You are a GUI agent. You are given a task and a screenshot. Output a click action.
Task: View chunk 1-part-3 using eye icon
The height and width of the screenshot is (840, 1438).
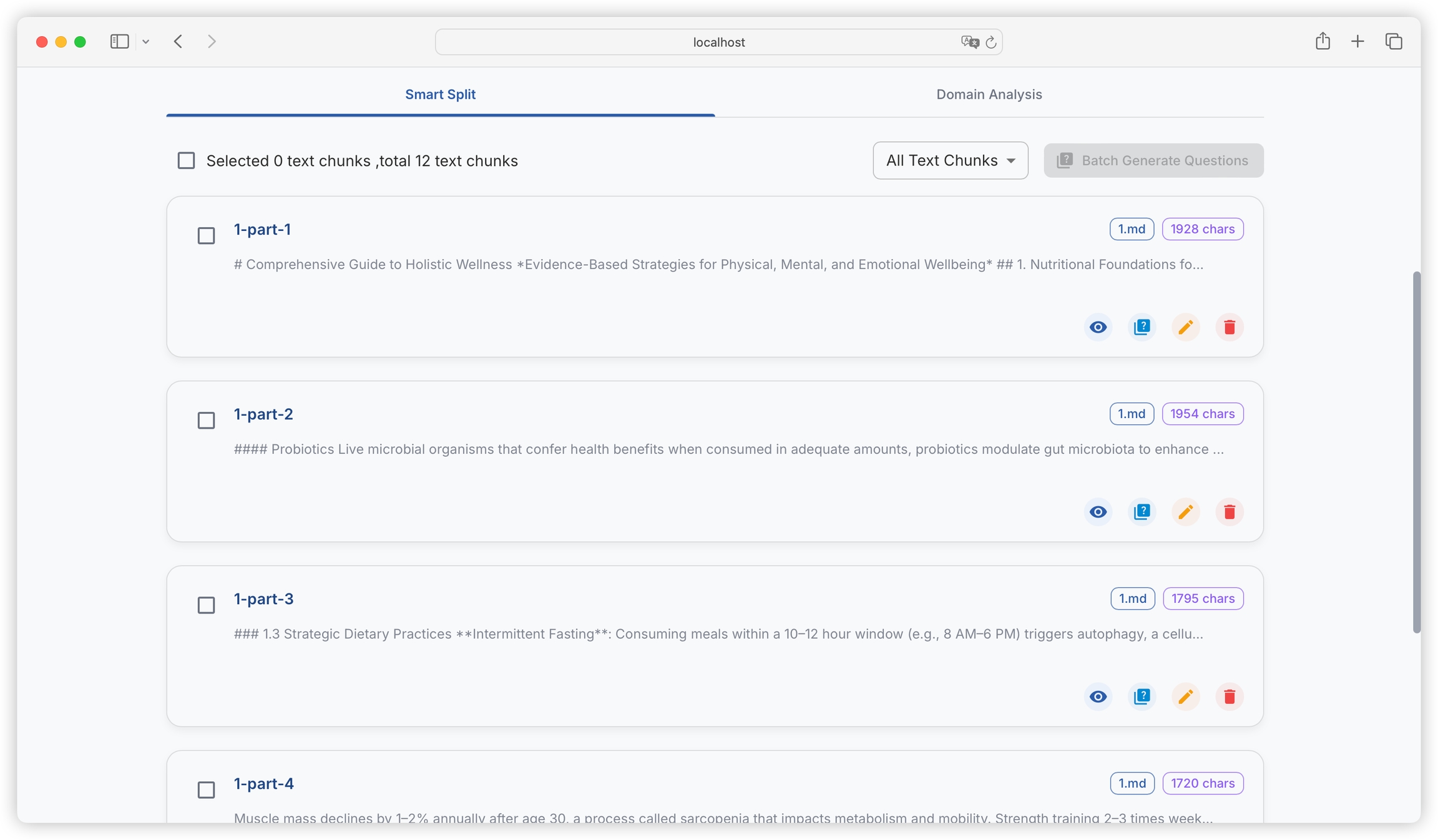[x=1098, y=696]
